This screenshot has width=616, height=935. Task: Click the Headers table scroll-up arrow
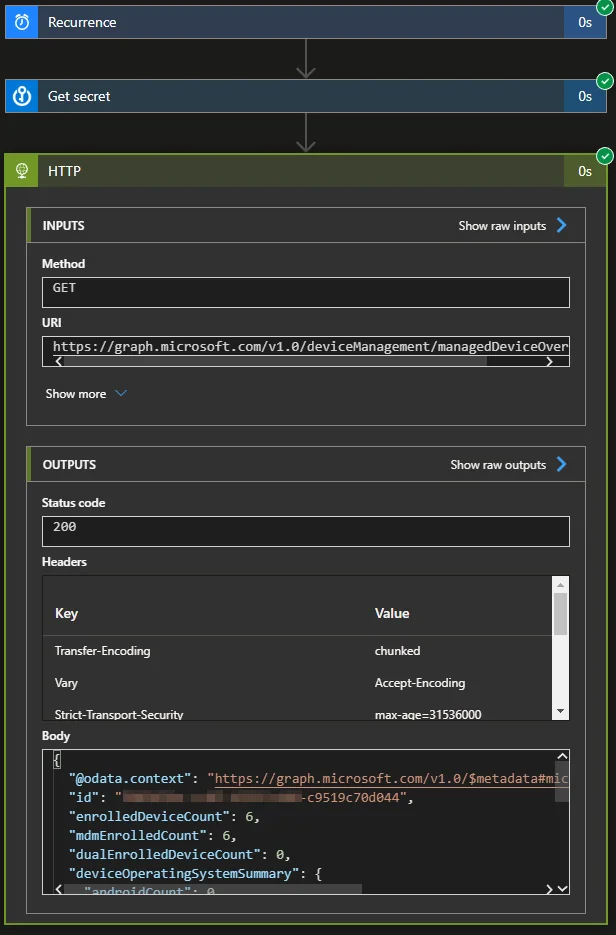(x=561, y=584)
